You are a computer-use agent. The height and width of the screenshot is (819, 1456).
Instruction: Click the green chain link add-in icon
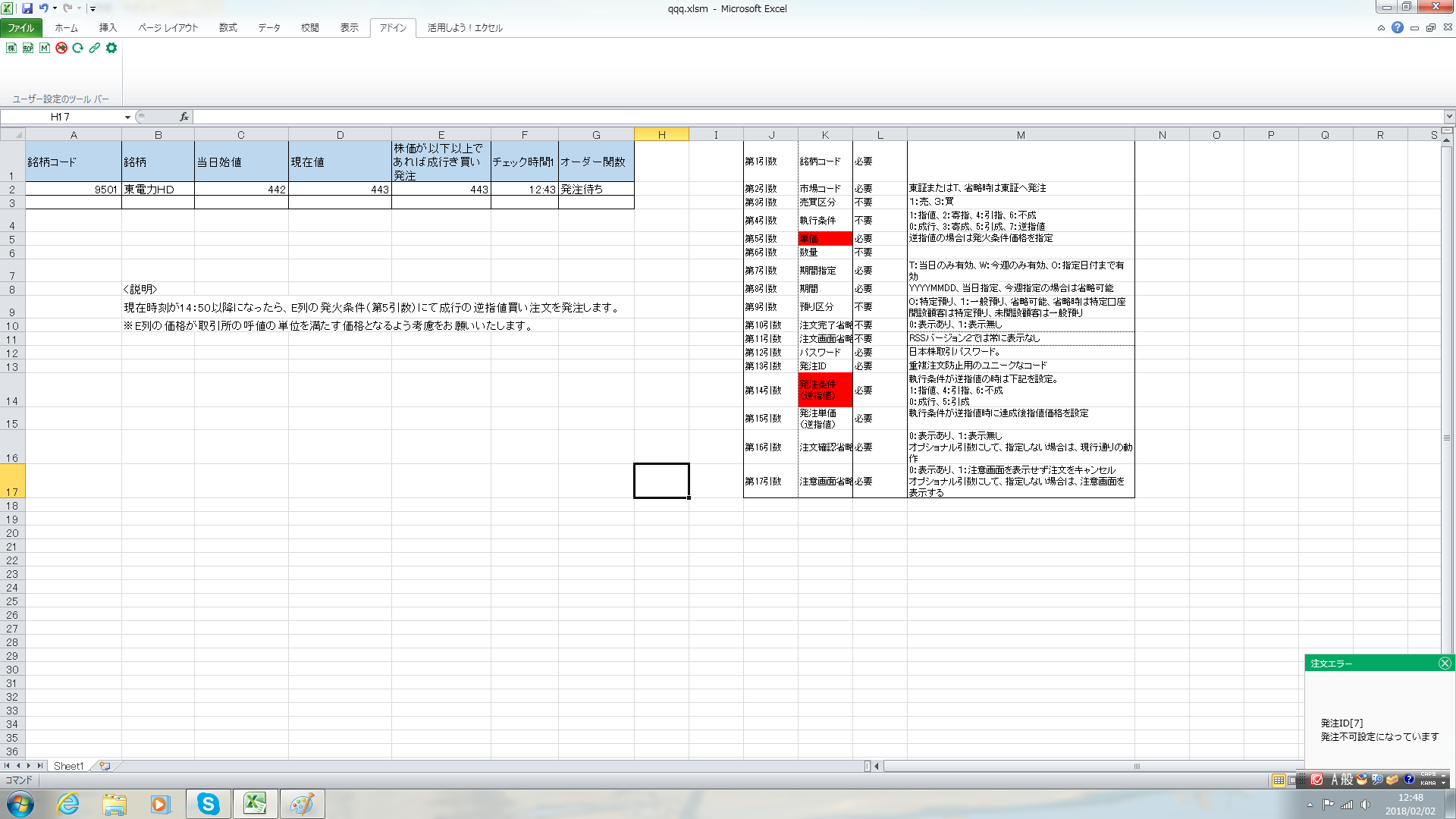click(x=95, y=48)
